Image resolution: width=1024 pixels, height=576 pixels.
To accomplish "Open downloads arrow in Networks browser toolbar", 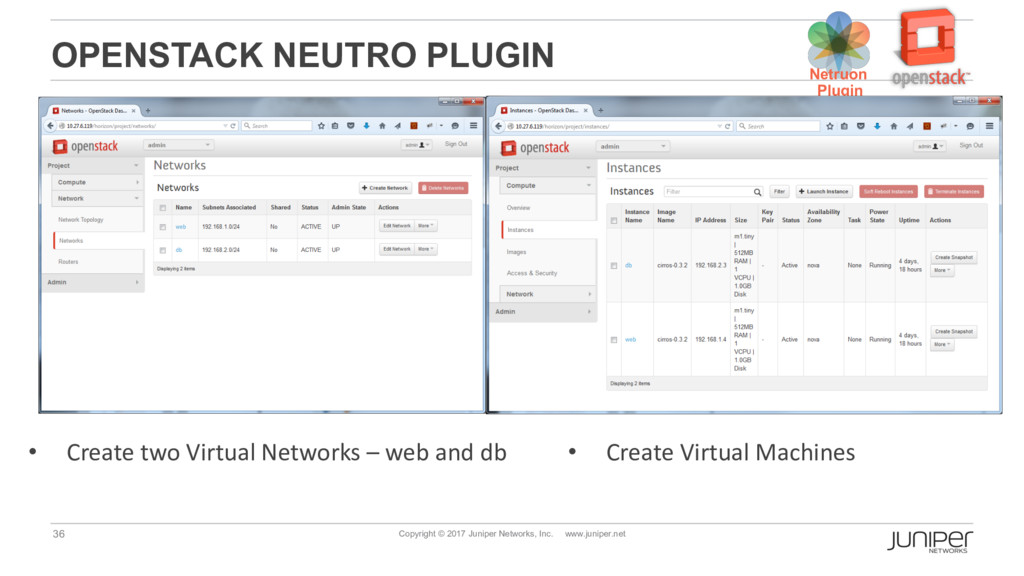I will tap(366, 126).
